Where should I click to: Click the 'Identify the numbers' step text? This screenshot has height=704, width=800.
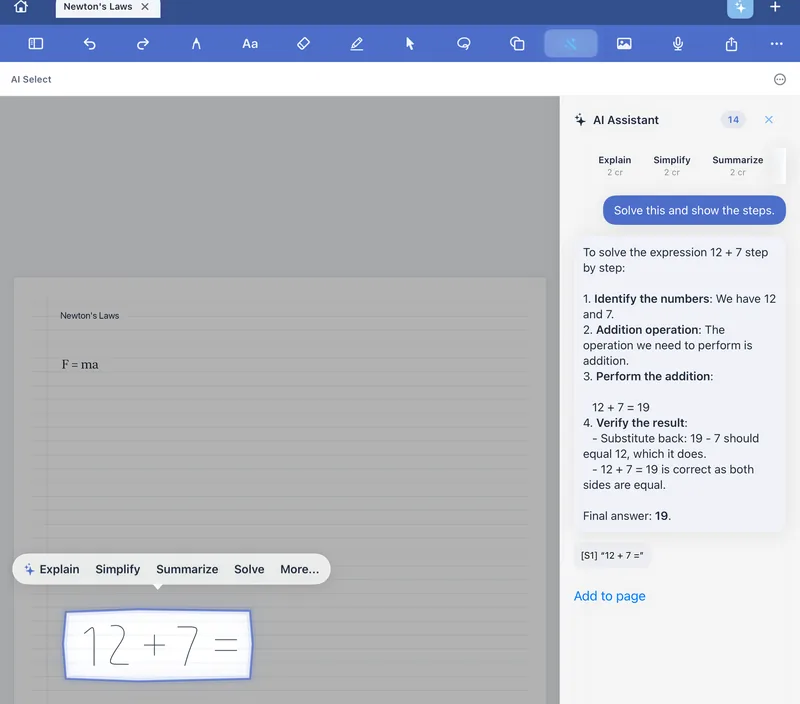coord(653,298)
